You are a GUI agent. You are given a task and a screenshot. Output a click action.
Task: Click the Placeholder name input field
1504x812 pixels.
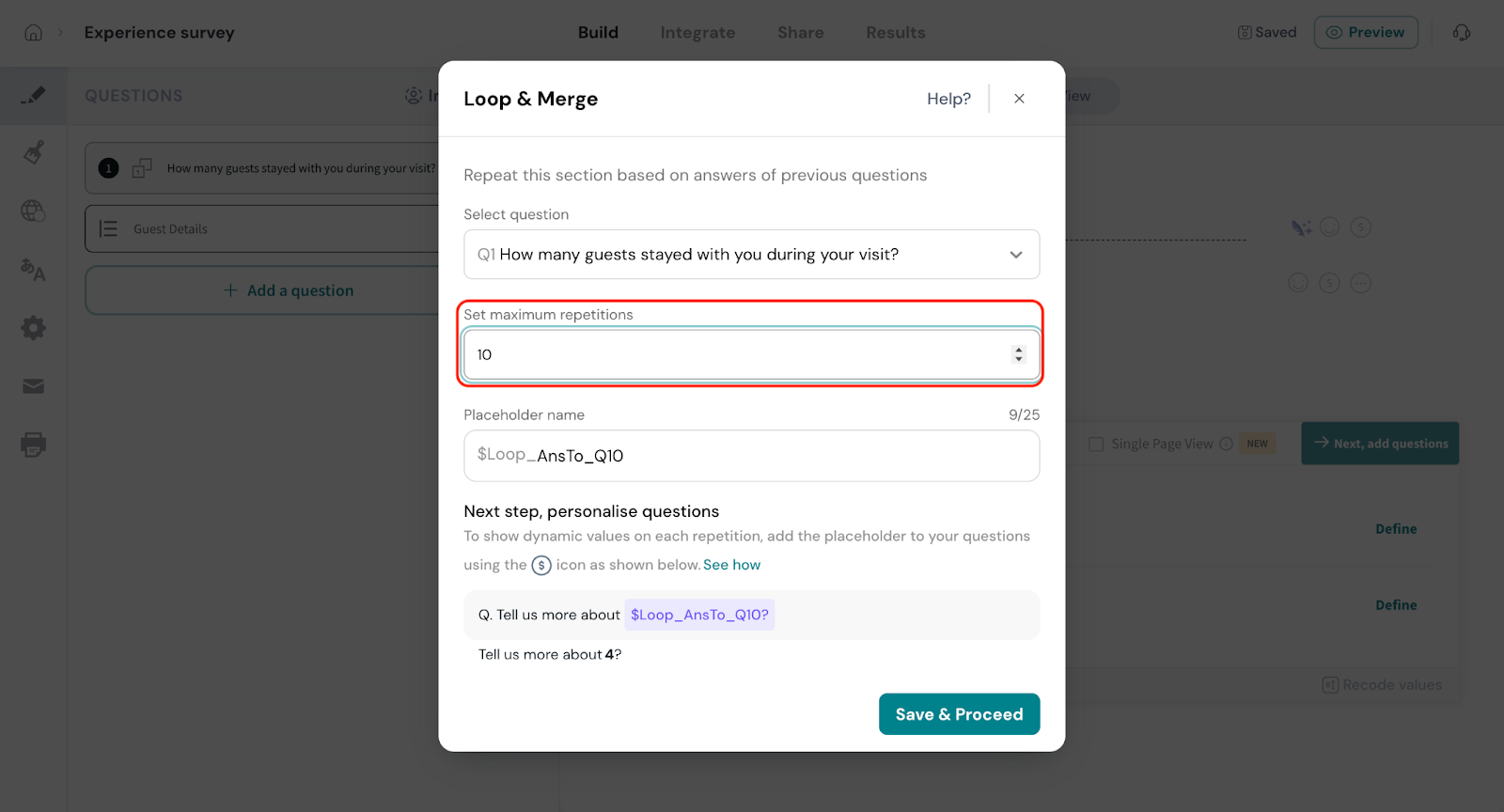click(751, 456)
